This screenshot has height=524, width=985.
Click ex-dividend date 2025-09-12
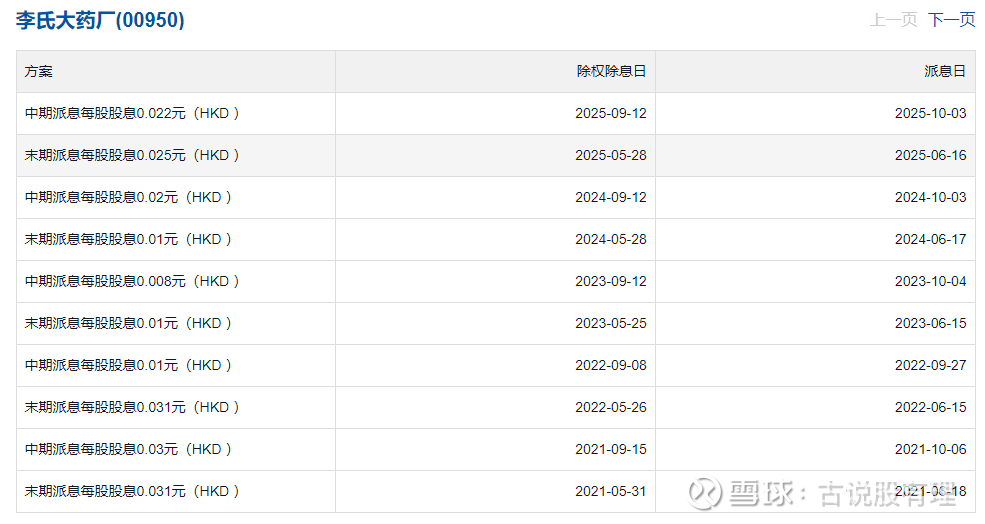click(611, 114)
